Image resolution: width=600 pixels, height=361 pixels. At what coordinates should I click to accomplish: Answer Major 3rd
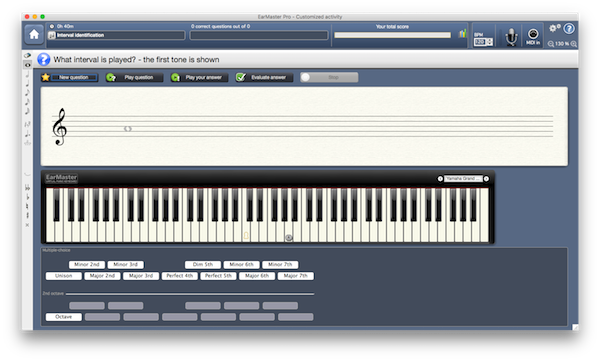pyautogui.click(x=141, y=276)
